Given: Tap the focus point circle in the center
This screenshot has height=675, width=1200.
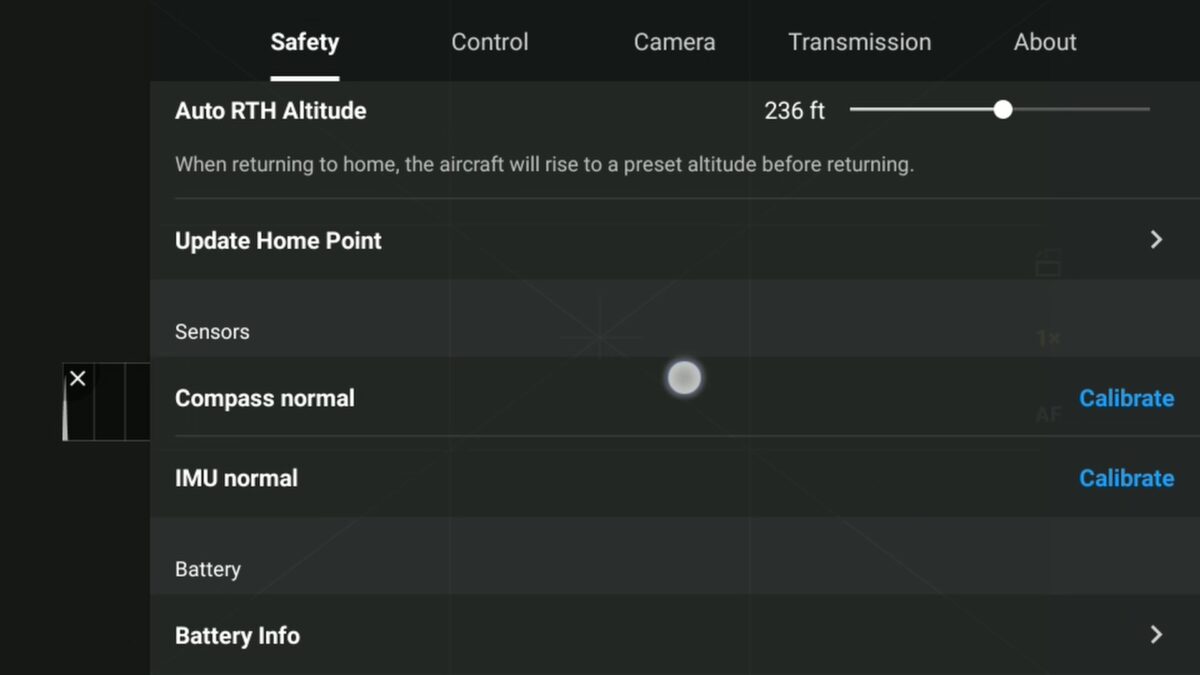Looking at the screenshot, I should click(684, 377).
